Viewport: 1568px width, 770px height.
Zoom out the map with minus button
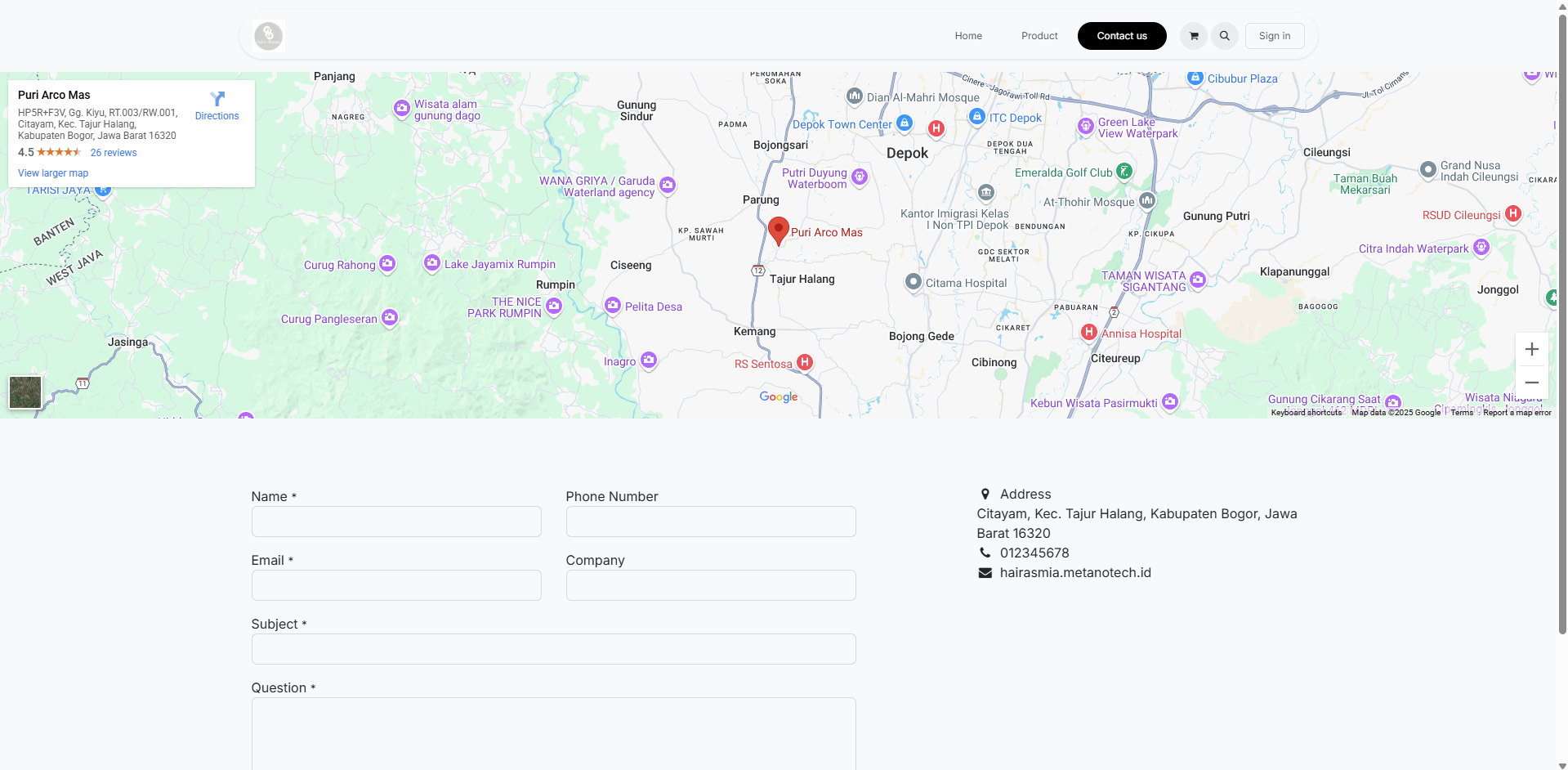point(1532,383)
